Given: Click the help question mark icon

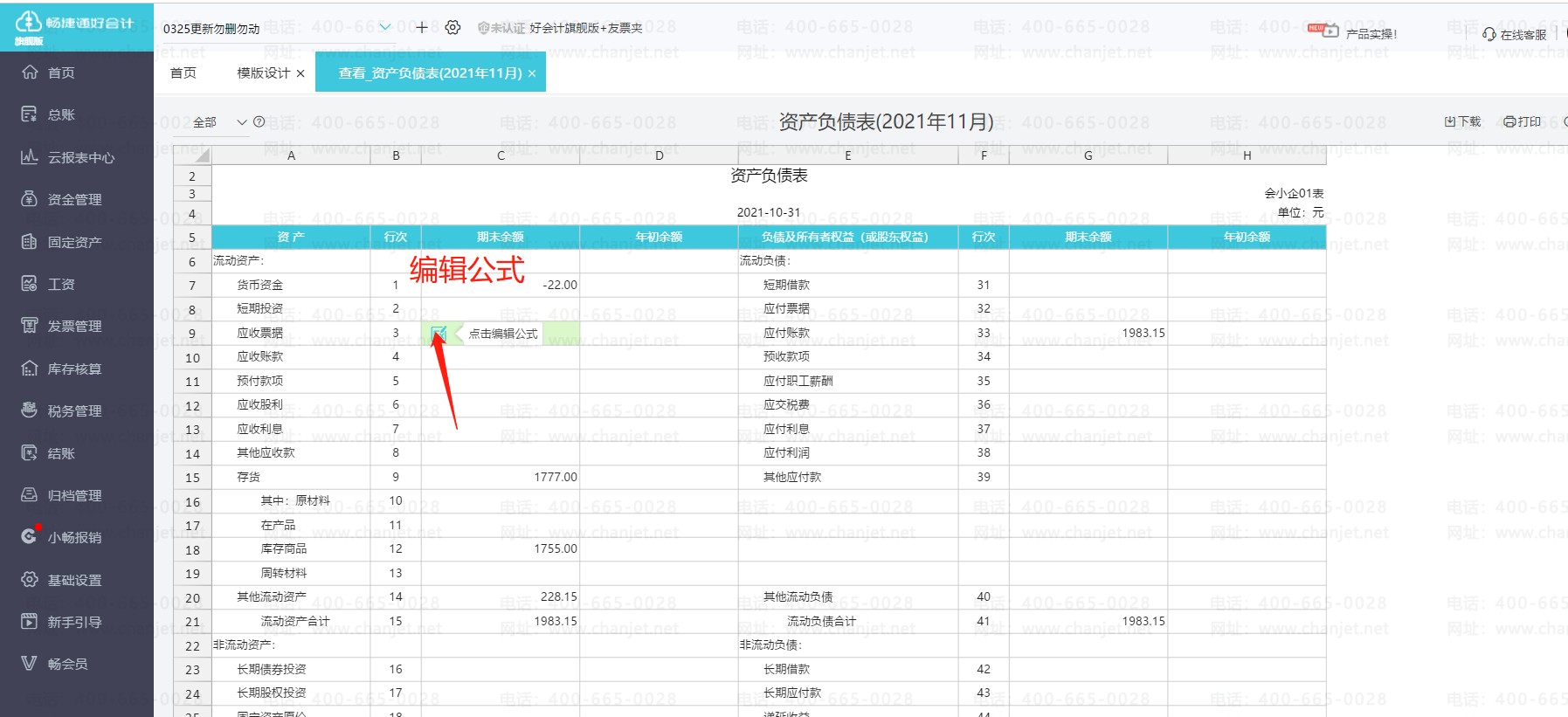Looking at the screenshot, I should coord(259,122).
